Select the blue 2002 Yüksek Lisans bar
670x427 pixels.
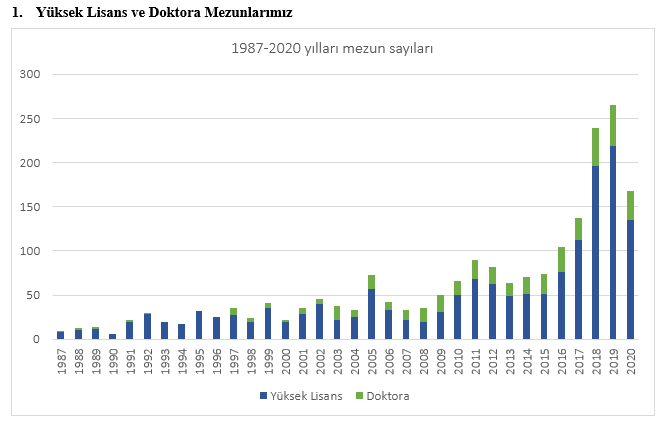[x=320, y=321]
